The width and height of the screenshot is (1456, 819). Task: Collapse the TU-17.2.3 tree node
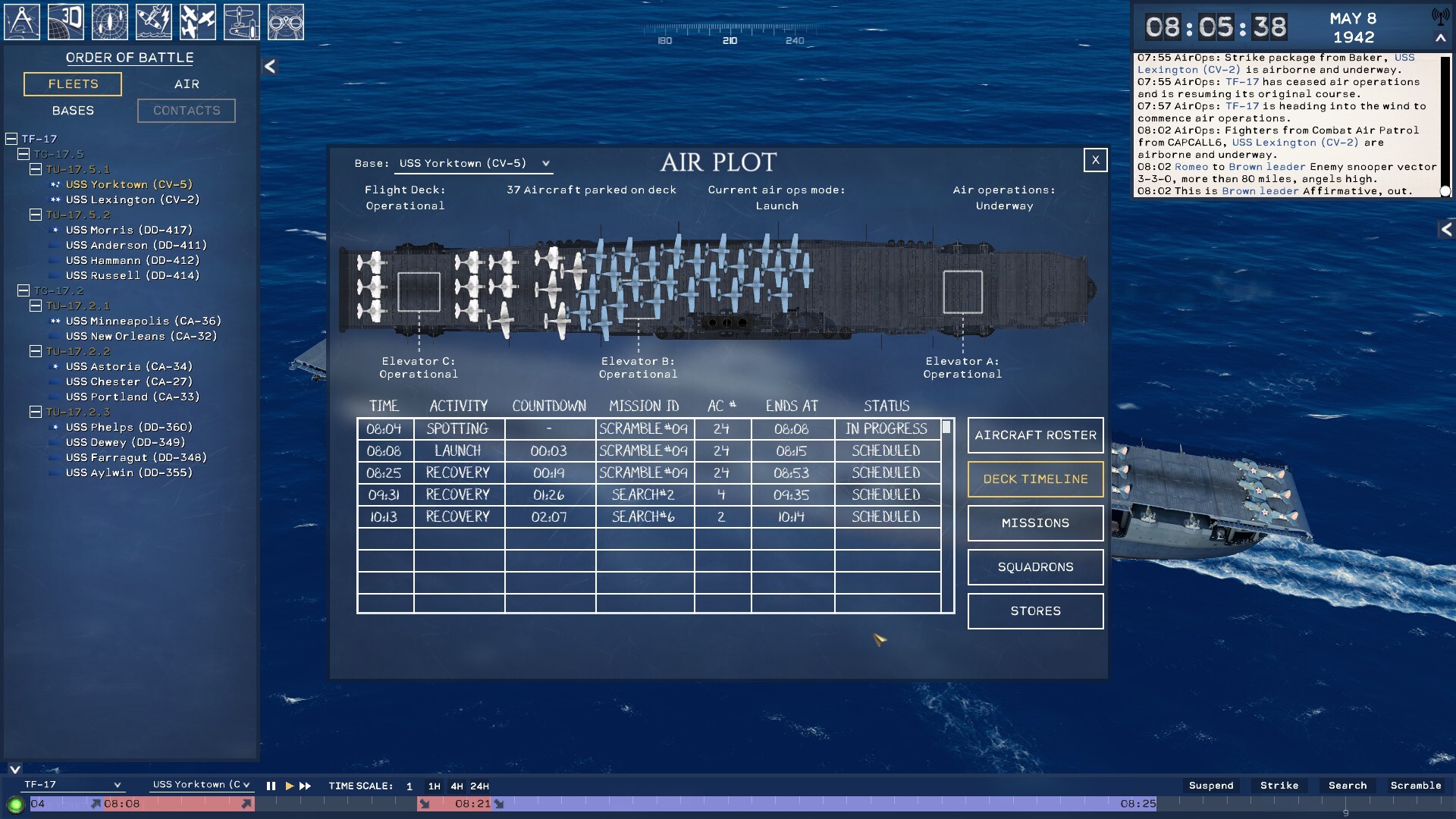click(x=36, y=412)
